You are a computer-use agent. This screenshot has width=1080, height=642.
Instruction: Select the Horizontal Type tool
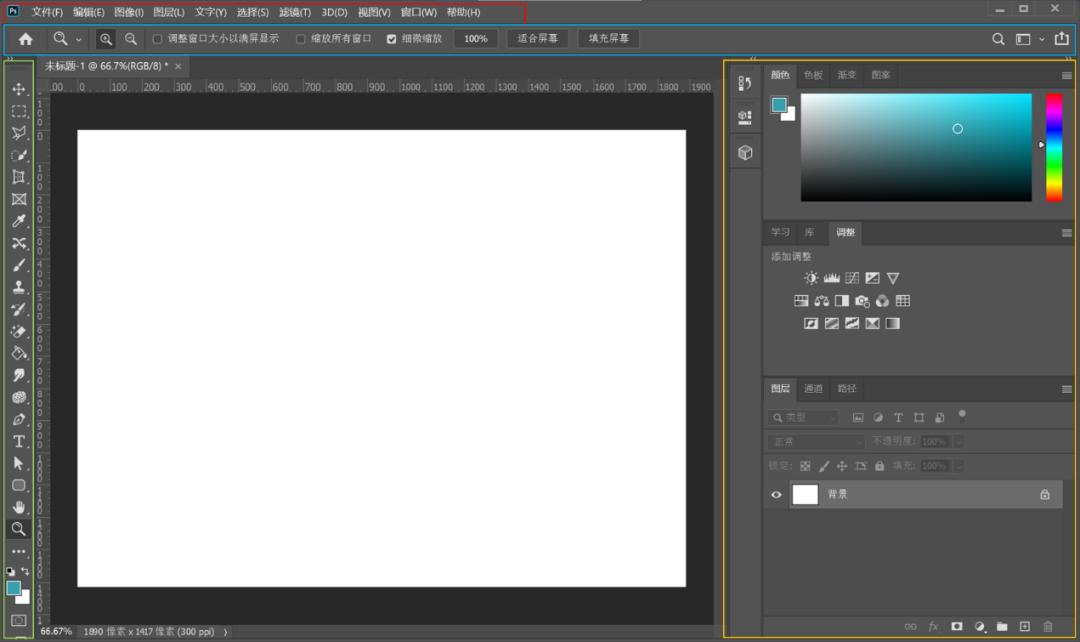pos(18,441)
